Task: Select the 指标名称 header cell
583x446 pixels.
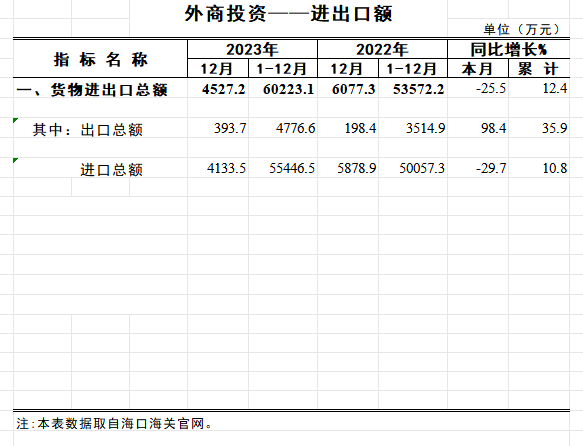Action: pos(100,59)
